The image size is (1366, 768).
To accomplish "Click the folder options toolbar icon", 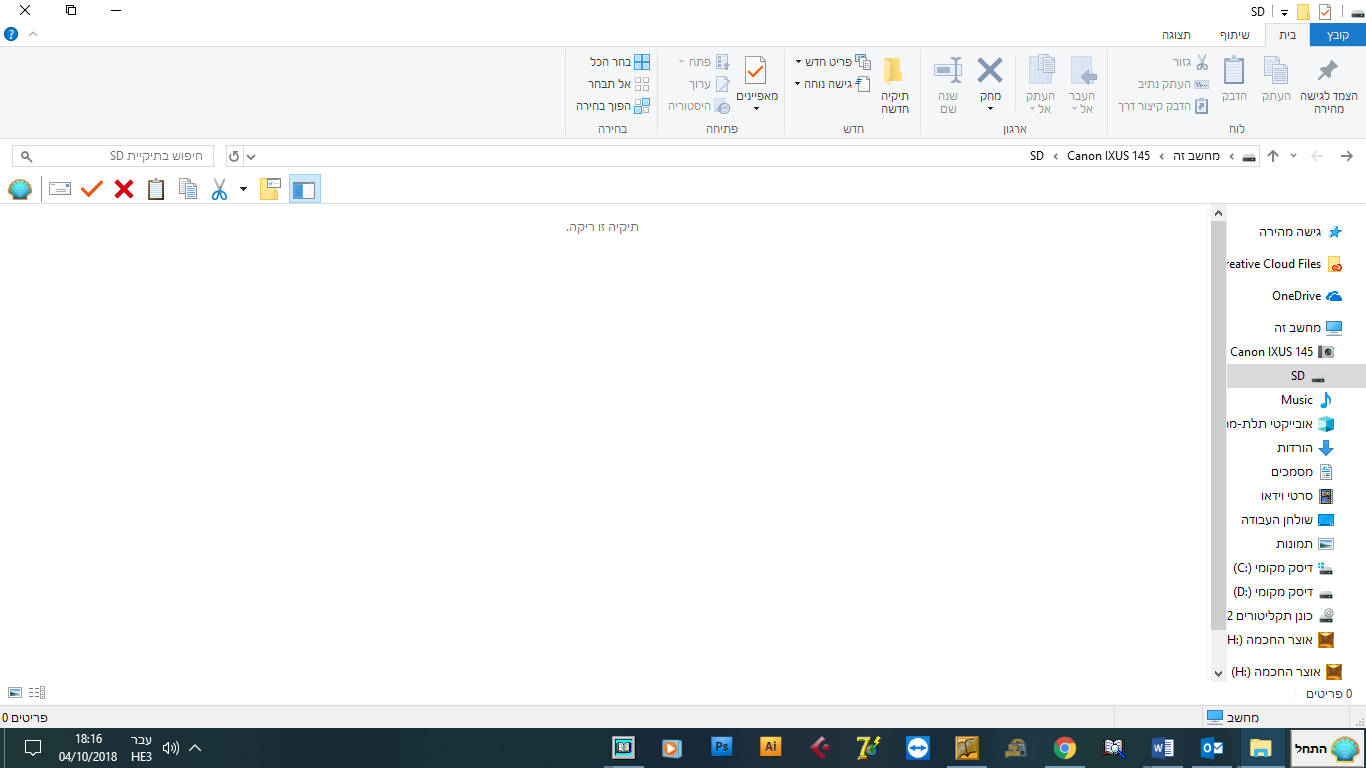I will pos(270,189).
